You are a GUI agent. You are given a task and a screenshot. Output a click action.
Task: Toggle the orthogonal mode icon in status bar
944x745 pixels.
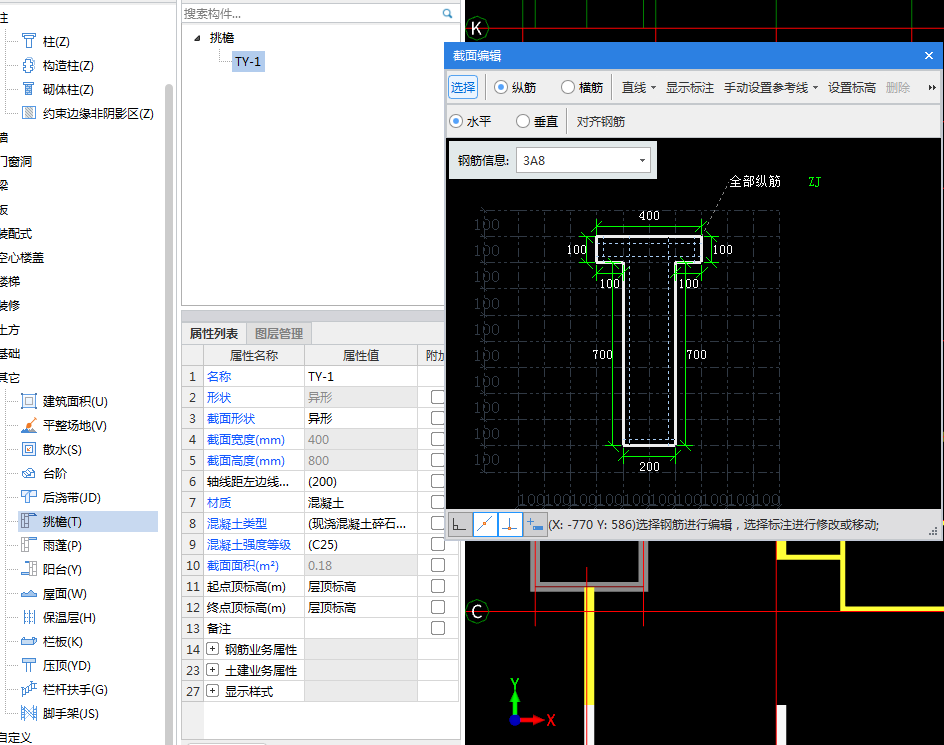point(459,525)
